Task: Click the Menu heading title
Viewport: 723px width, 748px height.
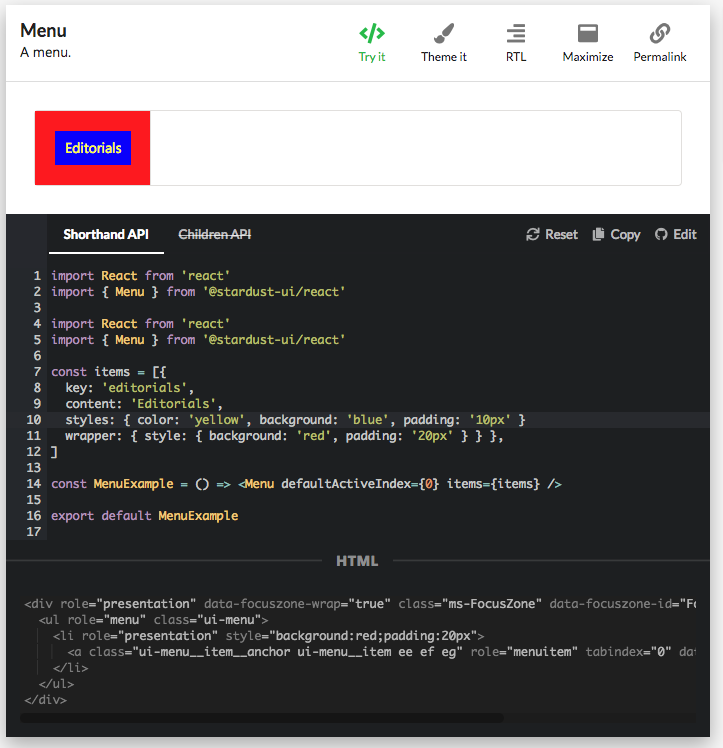Action: (43, 31)
